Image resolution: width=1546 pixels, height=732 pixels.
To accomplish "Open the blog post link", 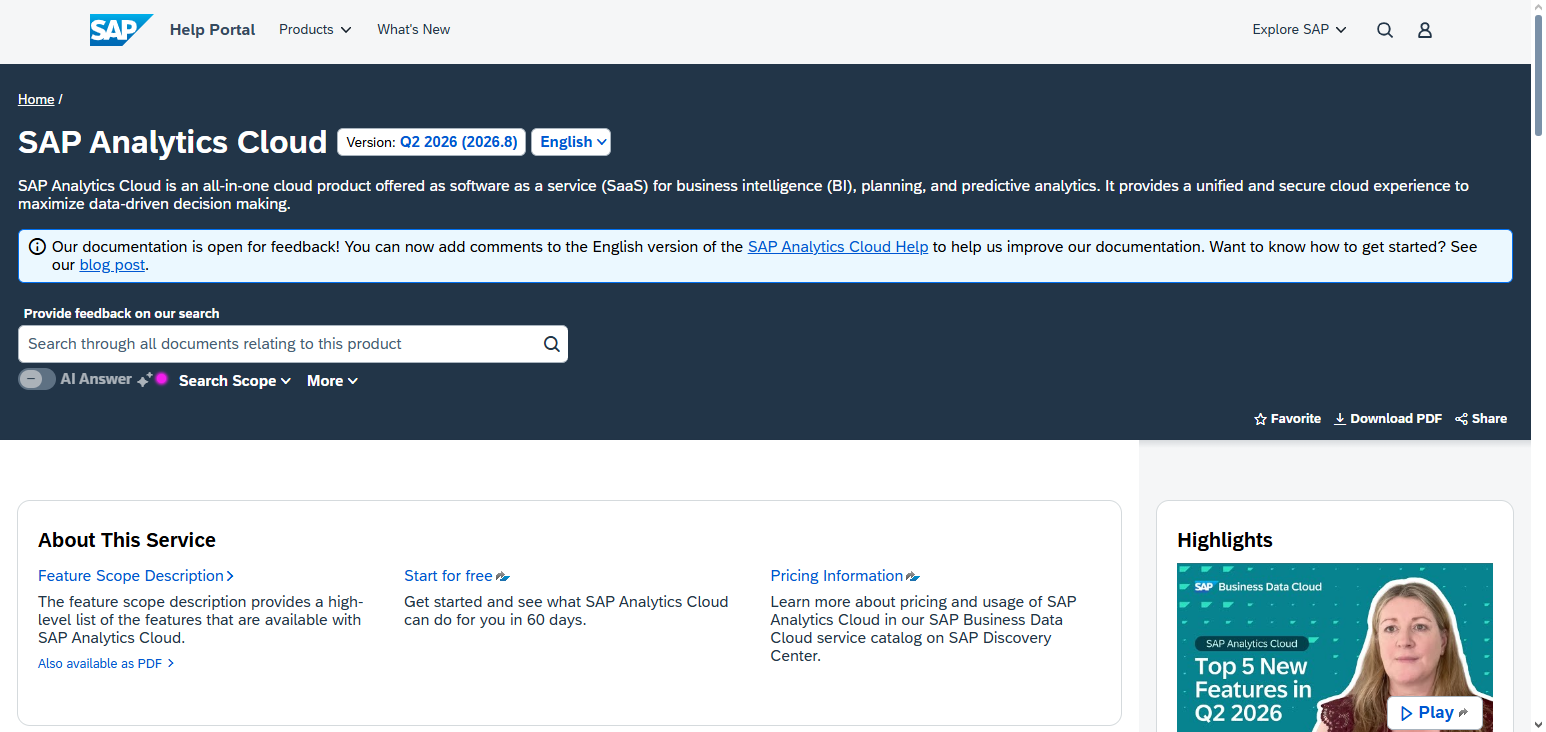I will [112, 265].
